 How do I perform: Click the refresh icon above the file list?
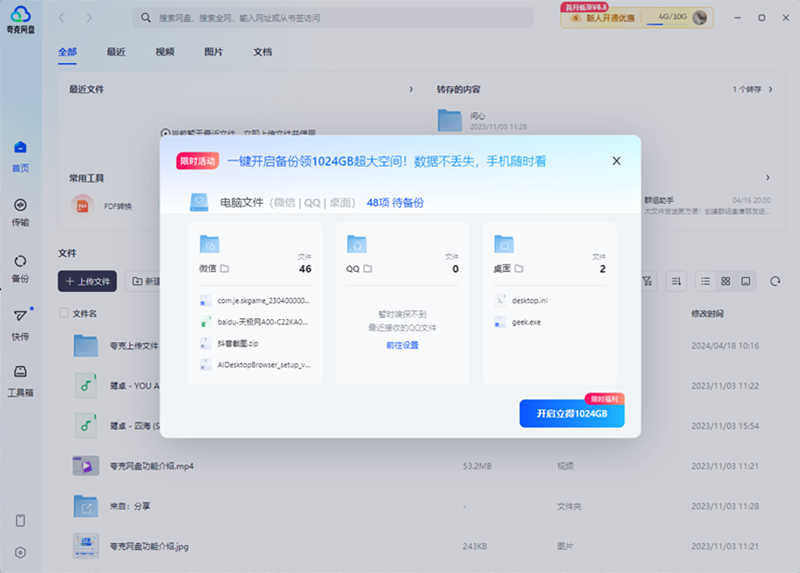click(775, 282)
